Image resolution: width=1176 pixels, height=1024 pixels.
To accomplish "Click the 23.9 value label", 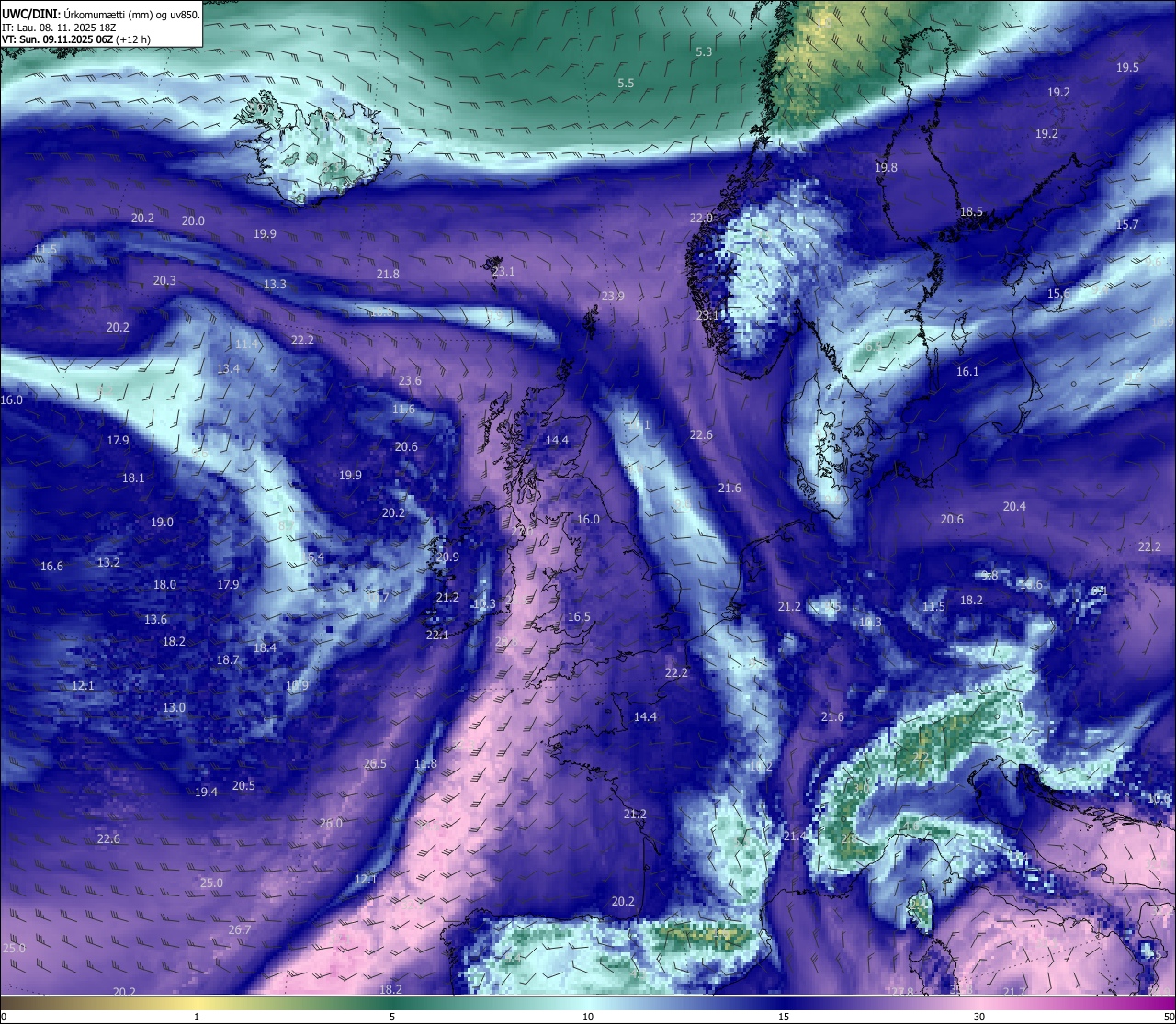I will (x=613, y=296).
